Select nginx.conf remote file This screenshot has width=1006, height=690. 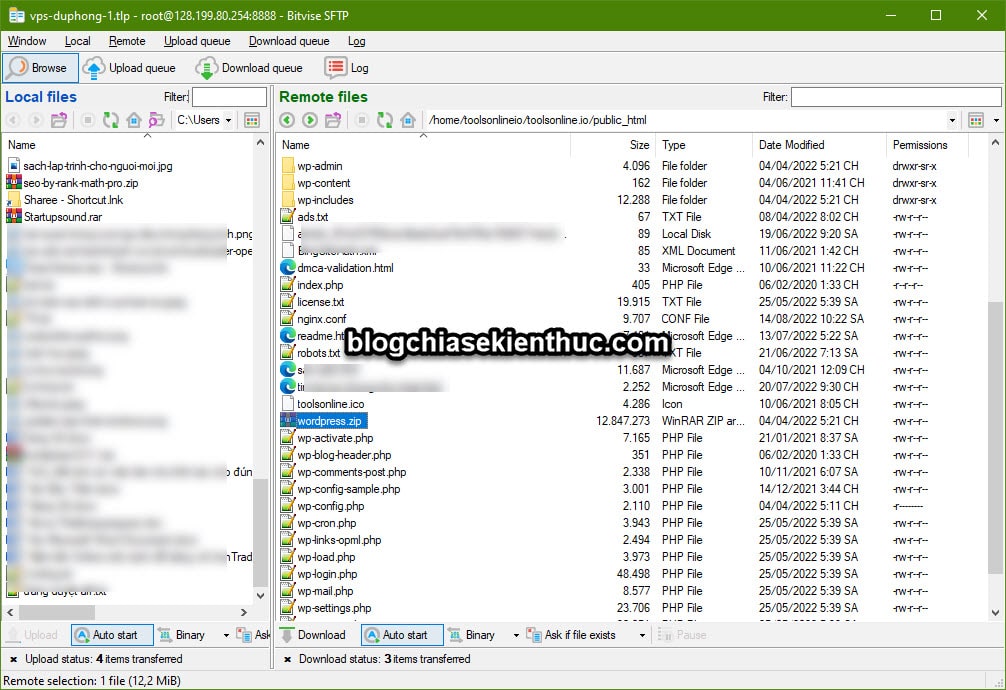point(321,319)
